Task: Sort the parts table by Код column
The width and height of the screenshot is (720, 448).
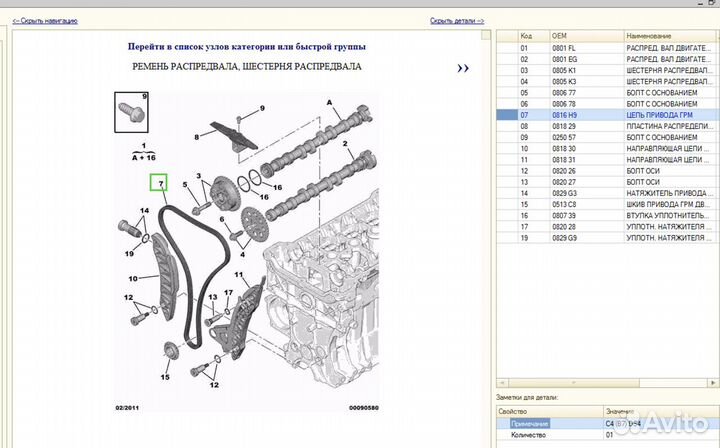Action: 532,35
